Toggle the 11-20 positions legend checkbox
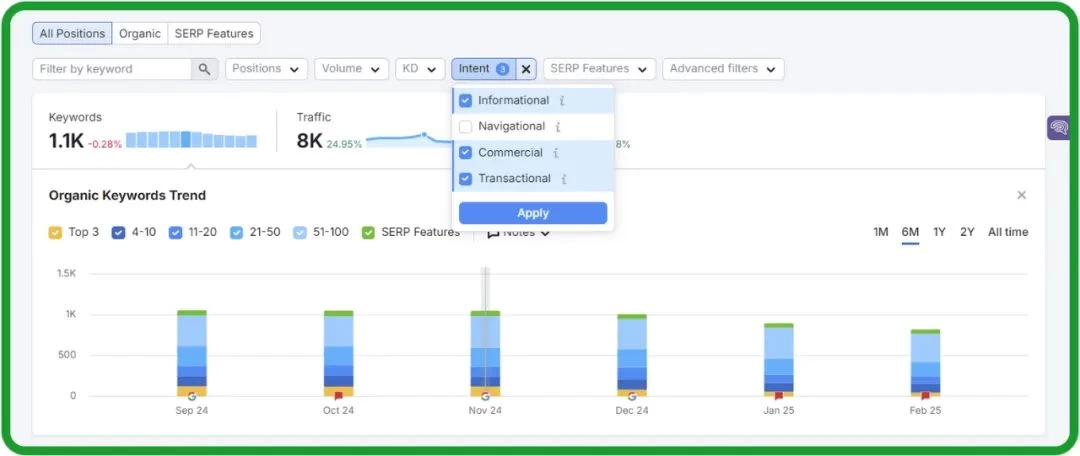Image resolution: width=1080 pixels, height=456 pixels. (176, 233)
